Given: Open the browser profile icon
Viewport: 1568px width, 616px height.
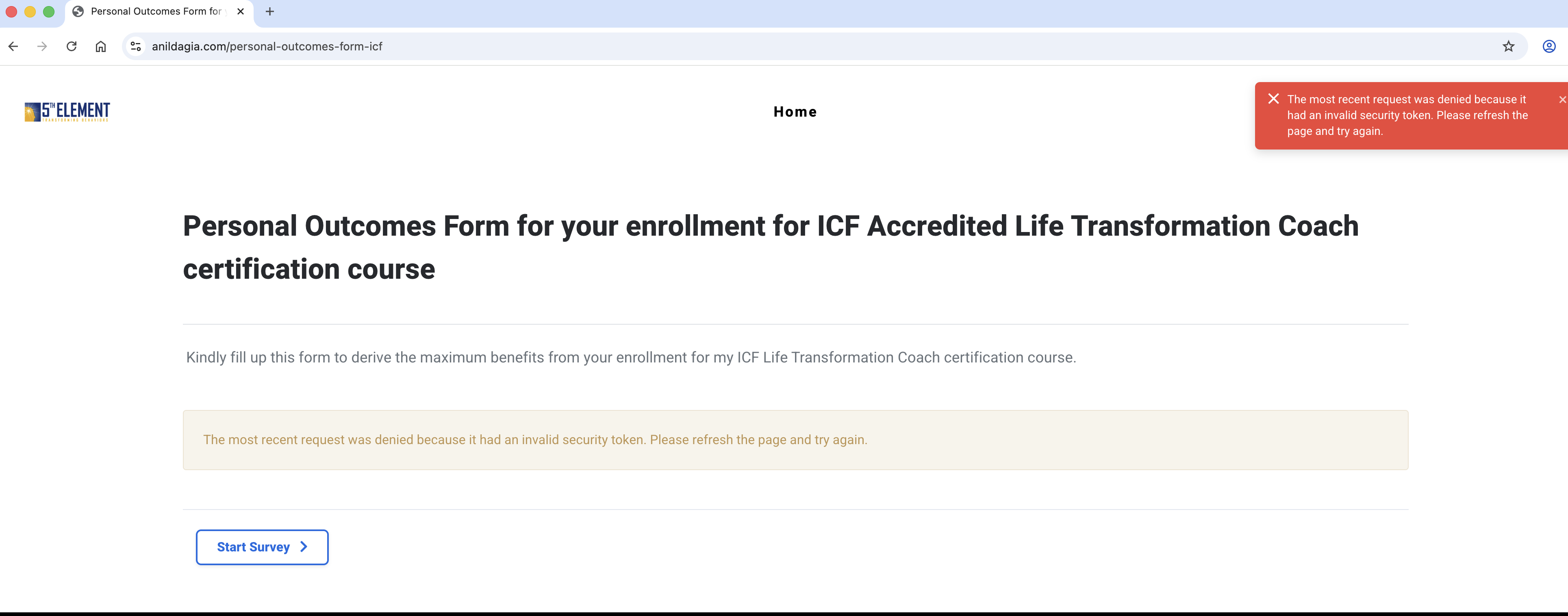Looking at the screenshot, I should [x=1549, y=46].
